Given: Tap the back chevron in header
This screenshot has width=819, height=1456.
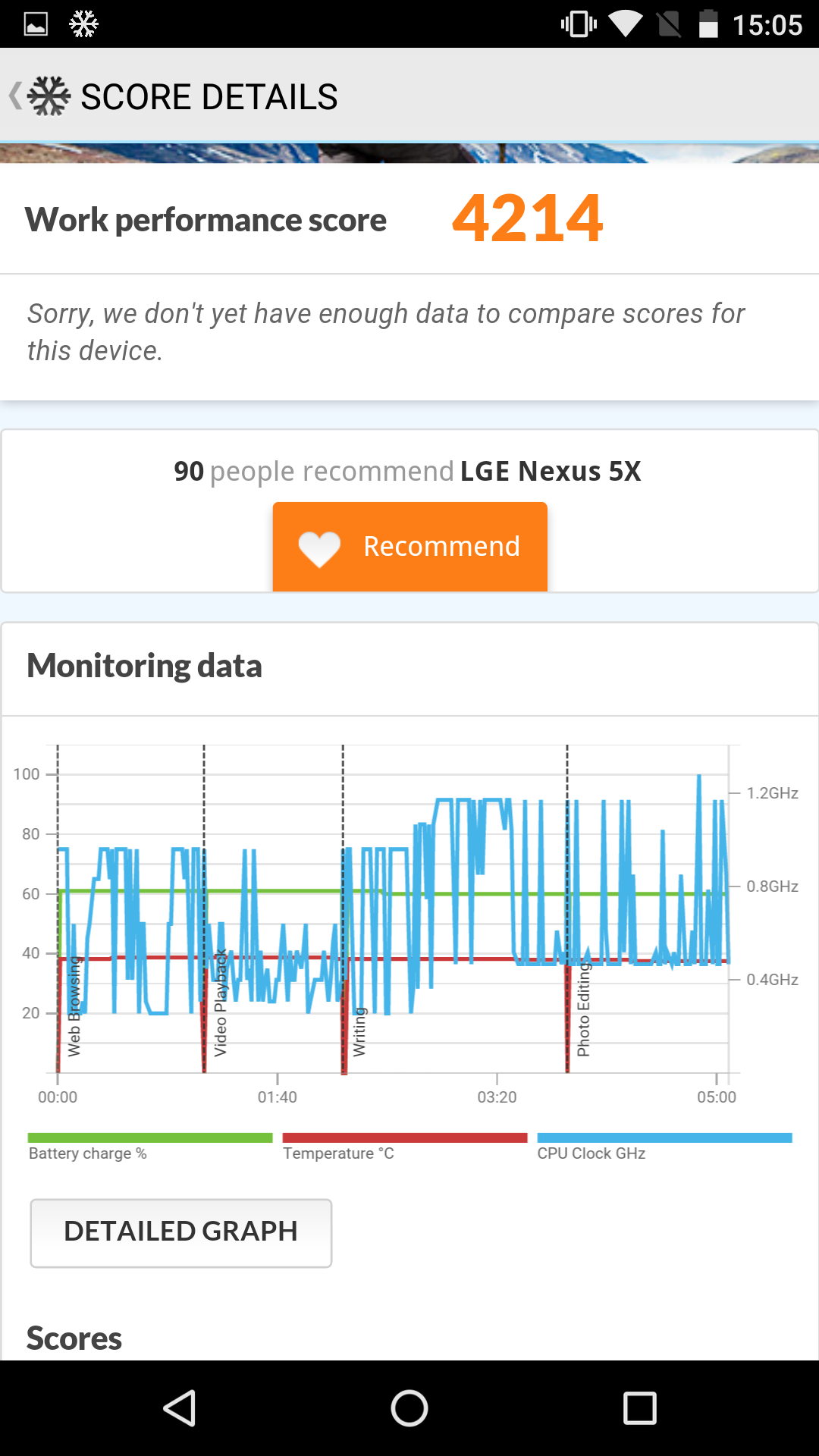Looking at the screenshot, I should pos(15,96).
